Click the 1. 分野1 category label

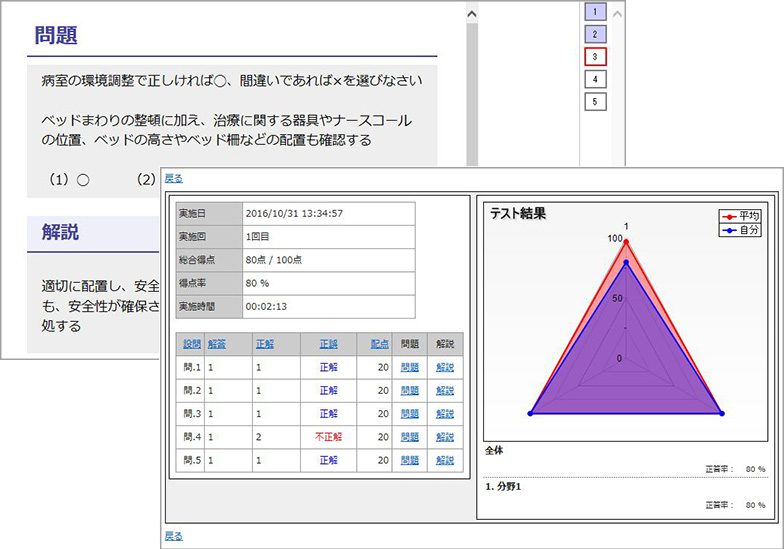(x=503, y=486)
